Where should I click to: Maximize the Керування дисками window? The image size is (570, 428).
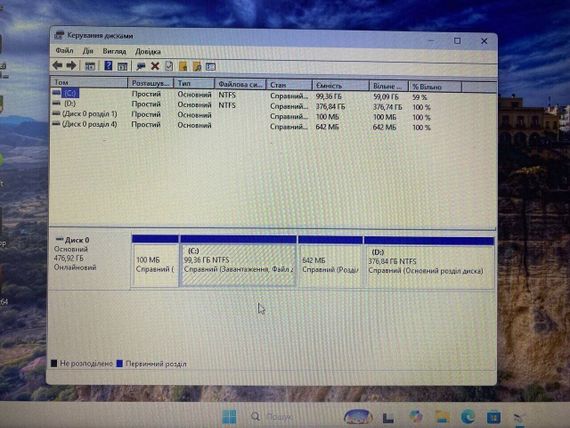pos(457,41)
